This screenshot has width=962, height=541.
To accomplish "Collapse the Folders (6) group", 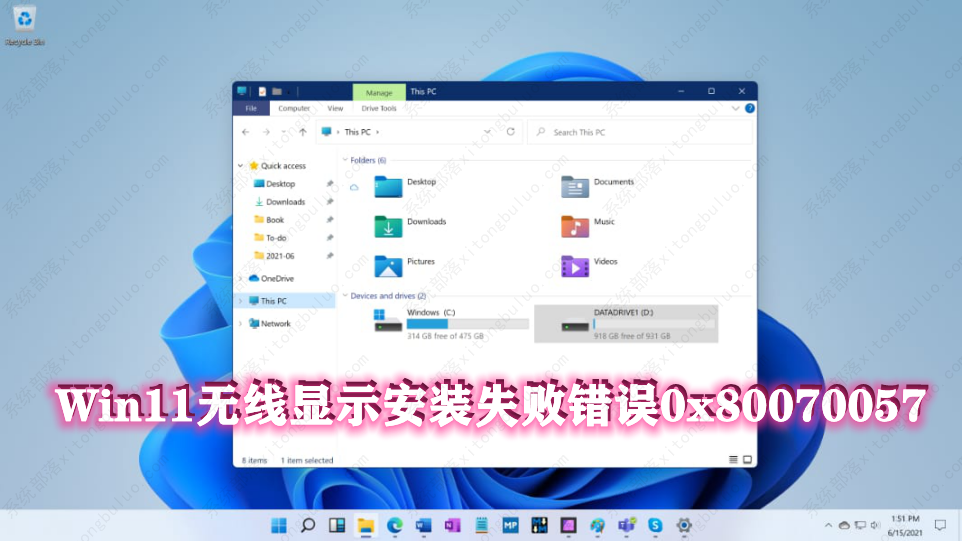I will [345, 160].
